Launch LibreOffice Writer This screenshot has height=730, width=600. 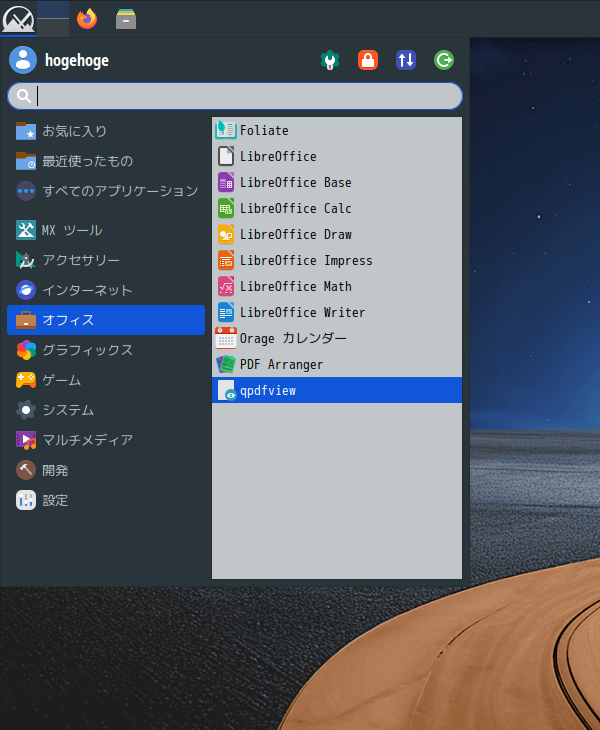(302, 312)
